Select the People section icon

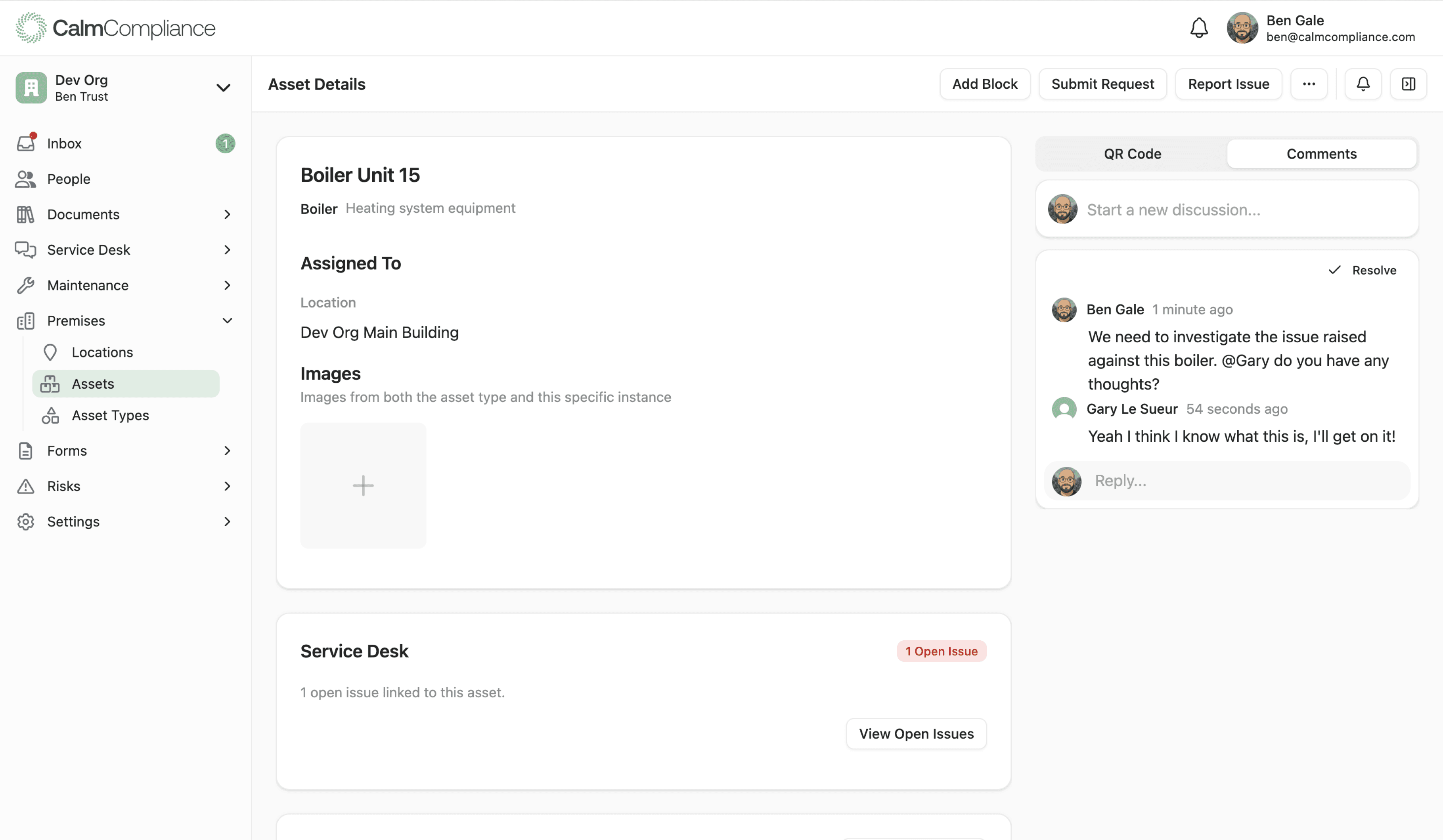[x=25, y=179]
